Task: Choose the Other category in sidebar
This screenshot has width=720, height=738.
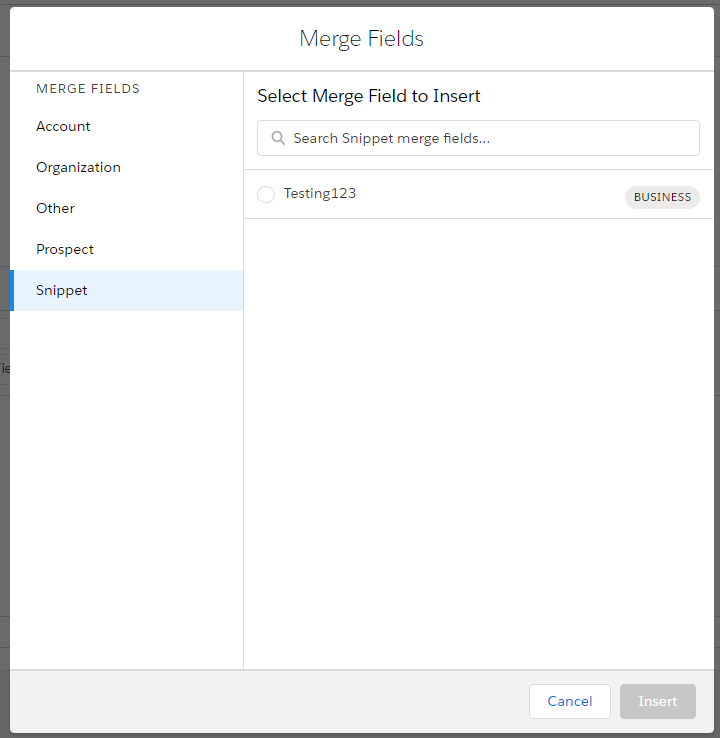Action: click(x=55, y=208)
